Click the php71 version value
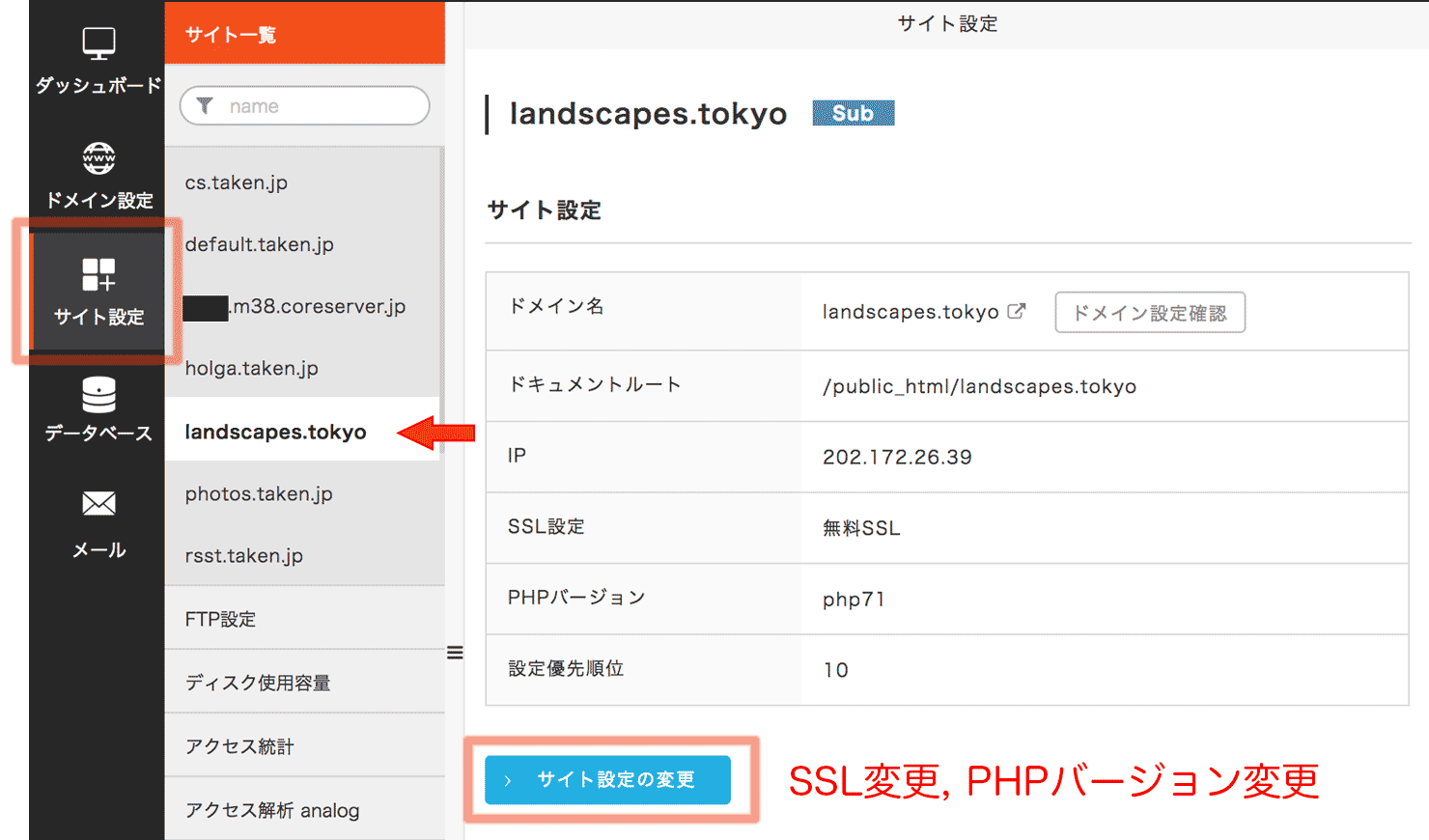The image size is (1429, 840). (x=854, y=600)
